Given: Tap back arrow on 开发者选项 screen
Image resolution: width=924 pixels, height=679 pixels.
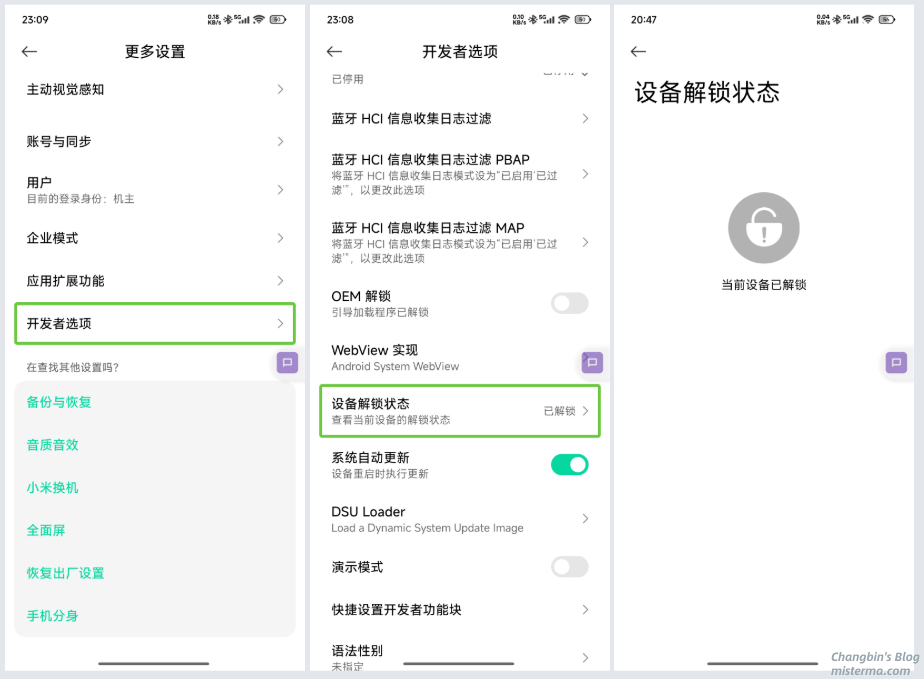Looking at the screenshot, I should point(334,52).
